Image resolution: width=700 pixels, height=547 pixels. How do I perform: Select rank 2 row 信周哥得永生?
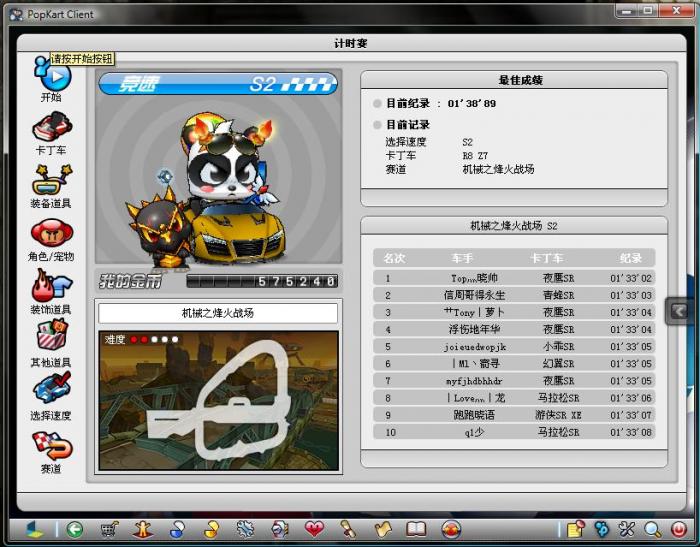(x=514, y=295)
